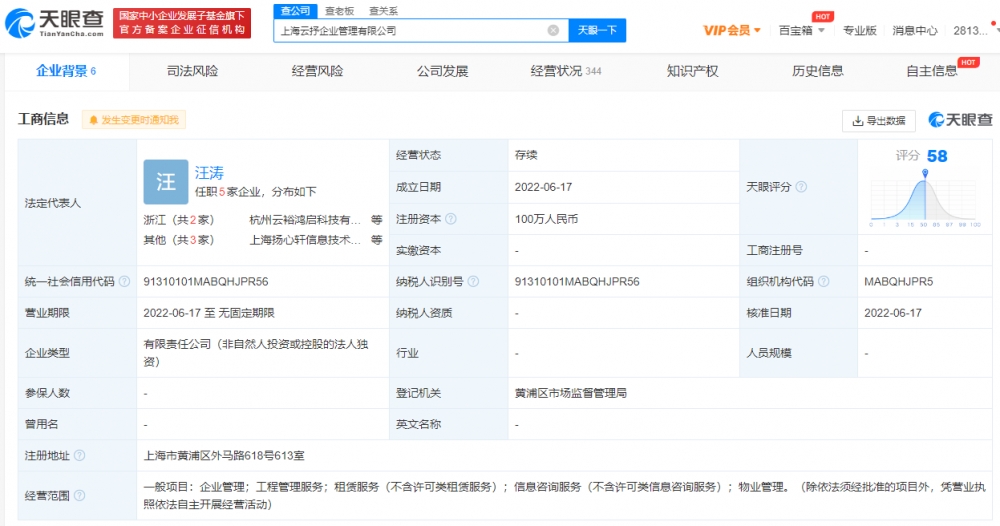This screenshot has height=526, width=1000.
Task: Click the score value 58
Action: click(x=937, y=156)
